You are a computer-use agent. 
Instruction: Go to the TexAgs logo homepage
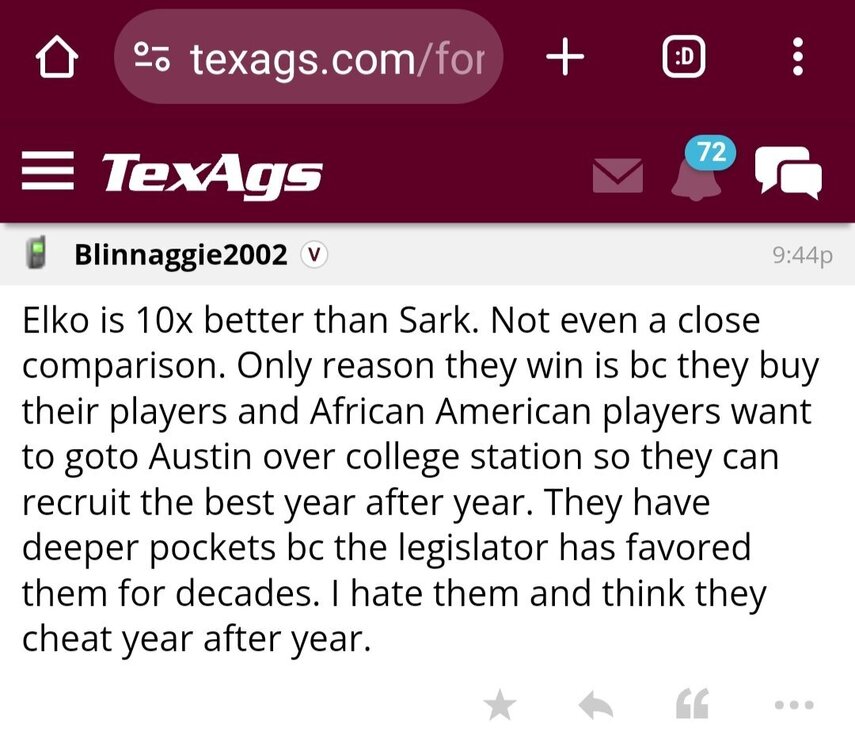point(212,174)
